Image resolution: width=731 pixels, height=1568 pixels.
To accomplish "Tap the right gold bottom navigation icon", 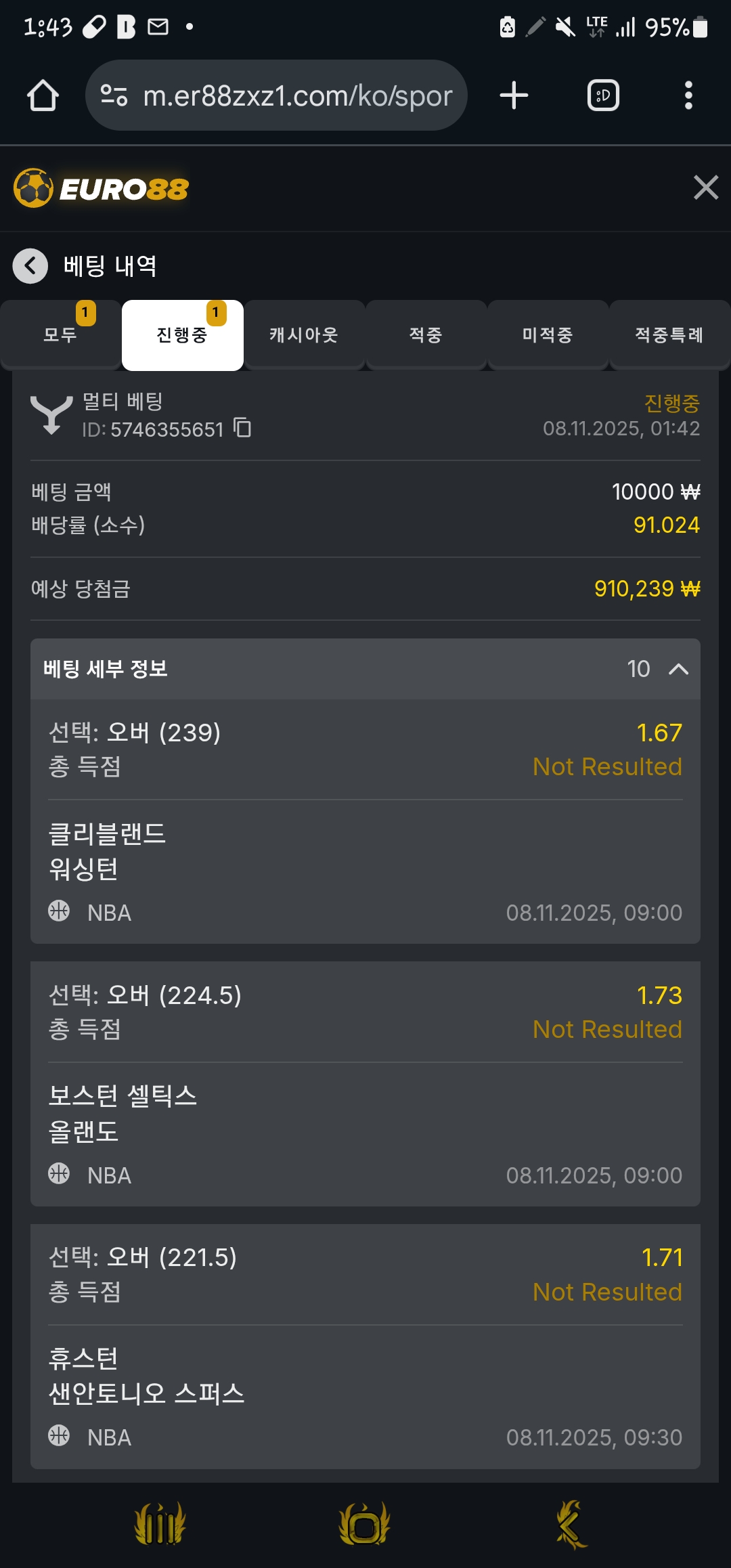I will click(571, 1524).
